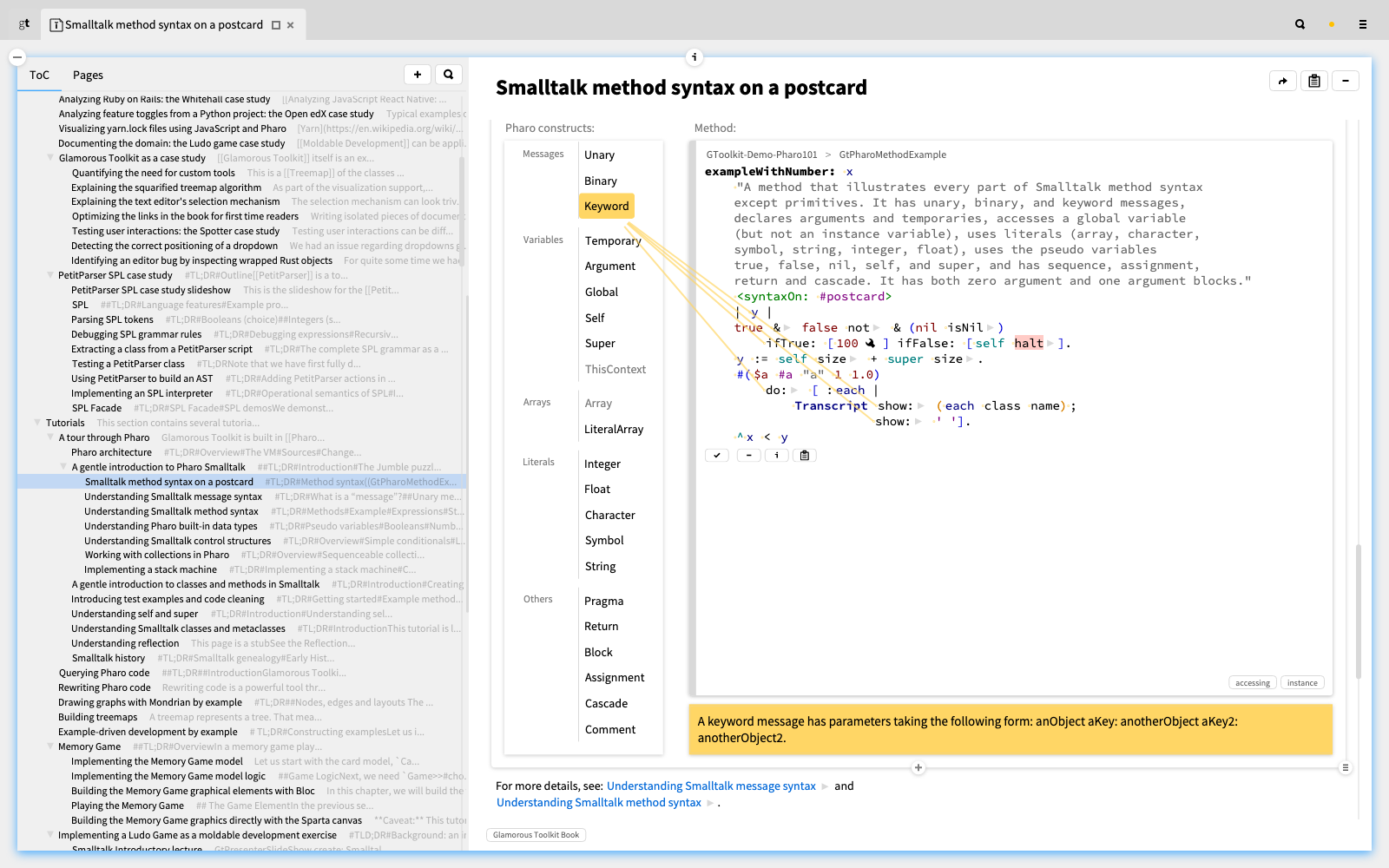Add a snippet with circular plus below method
This screenshot has height=868, width=1389.
(x=918, y=767)
